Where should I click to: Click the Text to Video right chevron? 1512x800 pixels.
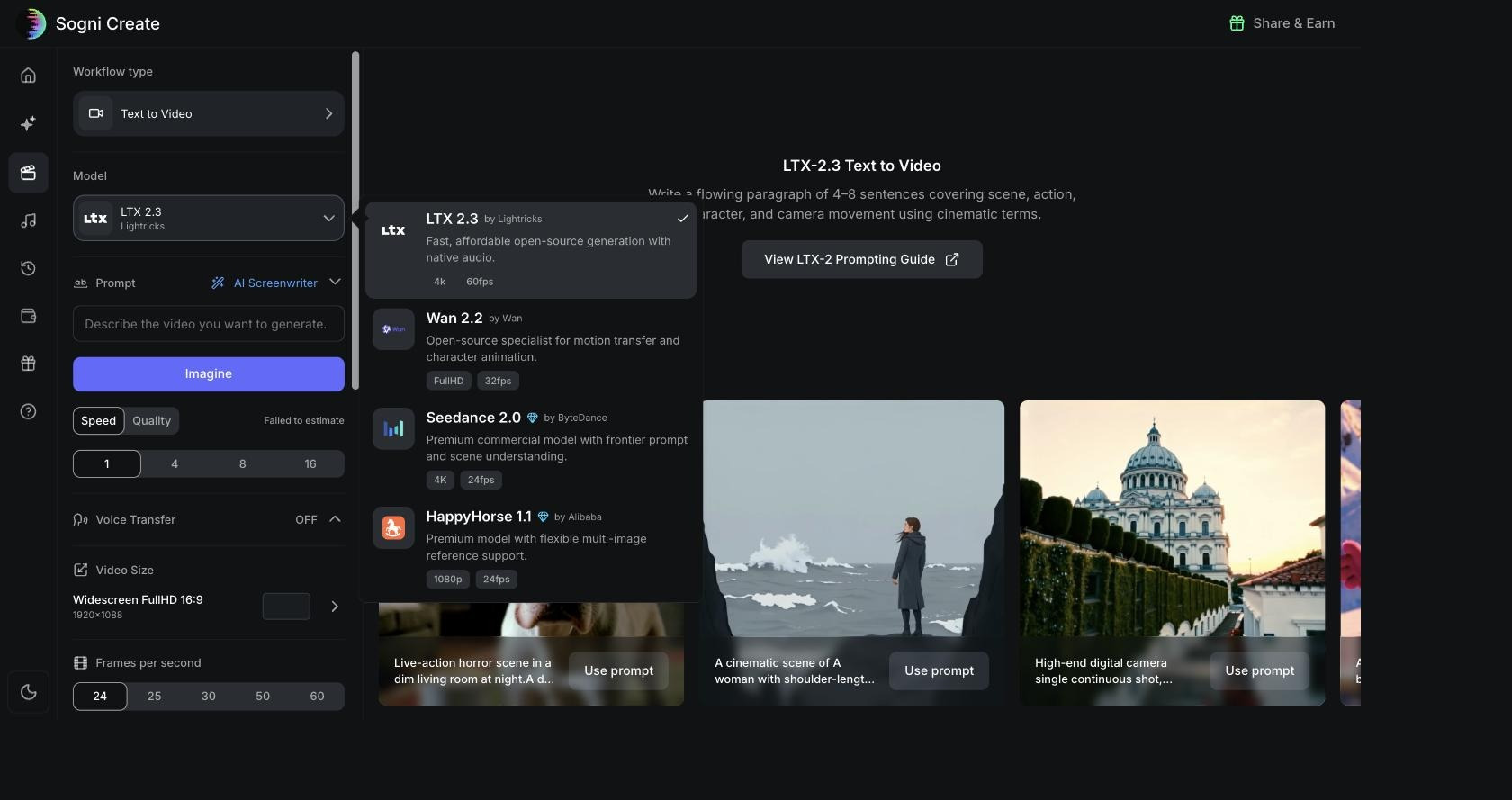pos(328,113)
